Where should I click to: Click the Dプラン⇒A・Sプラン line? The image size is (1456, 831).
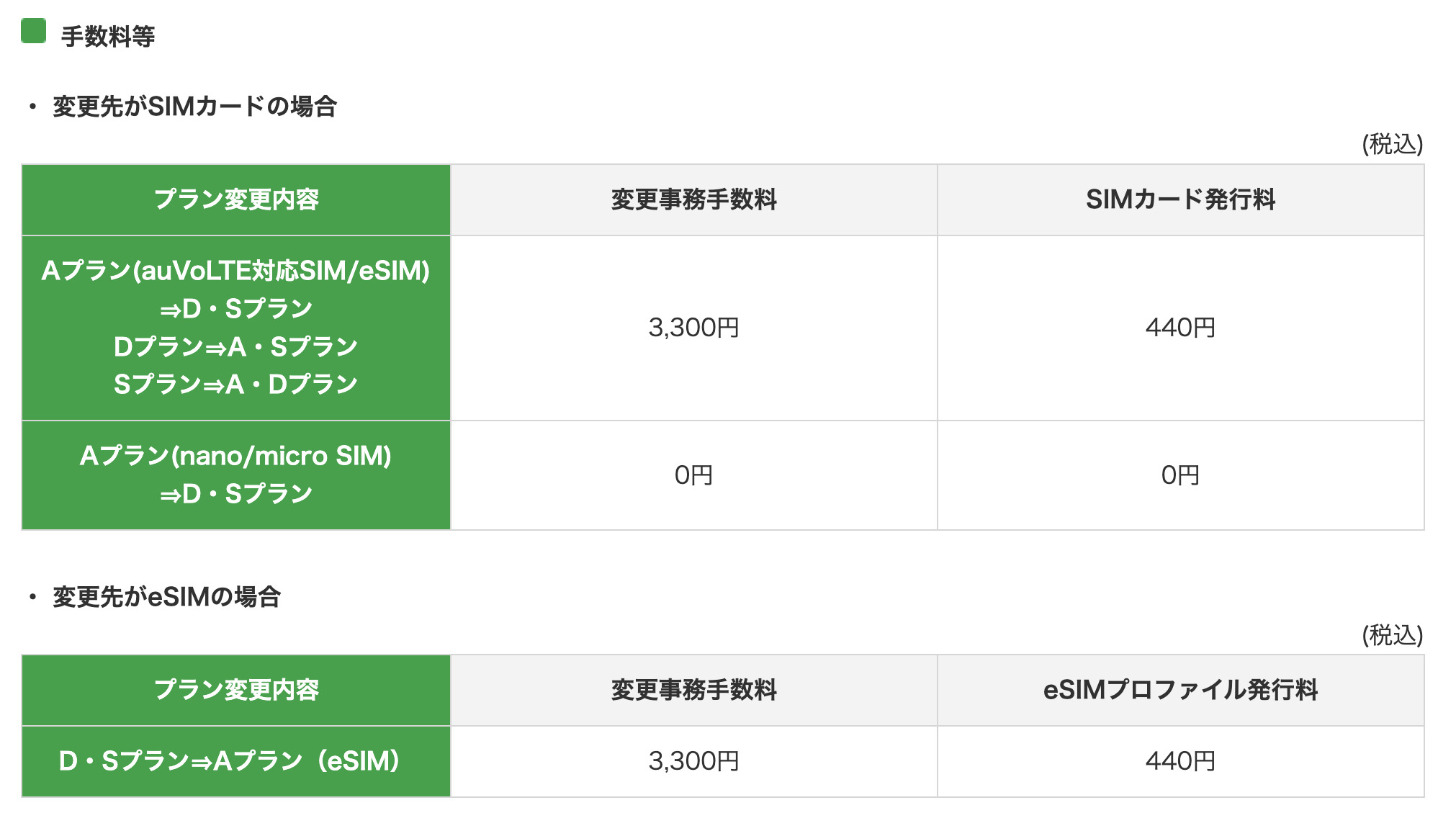pyautogui.click(x=236, y=347)
